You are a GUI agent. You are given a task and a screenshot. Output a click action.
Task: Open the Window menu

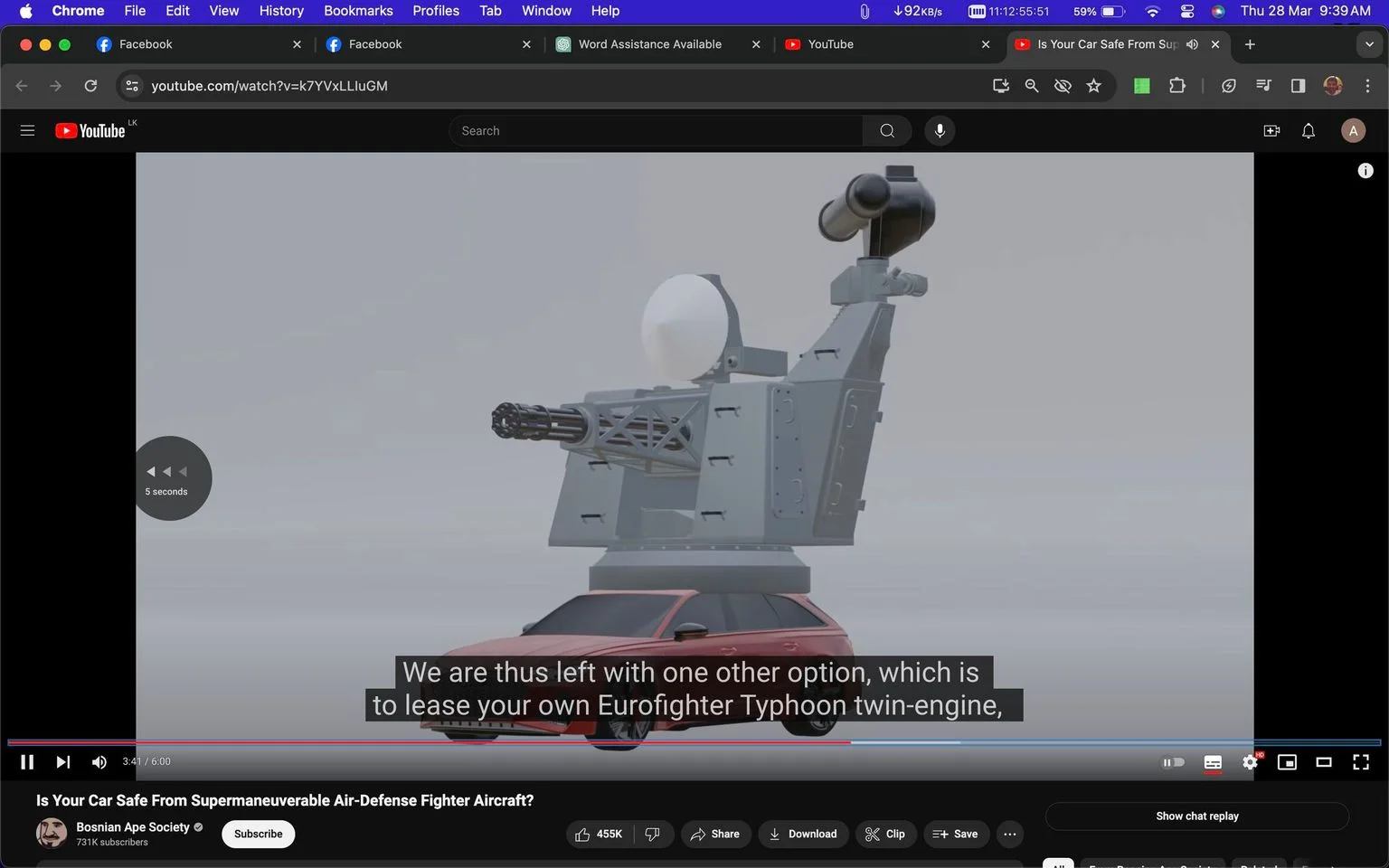click(546, 11)
